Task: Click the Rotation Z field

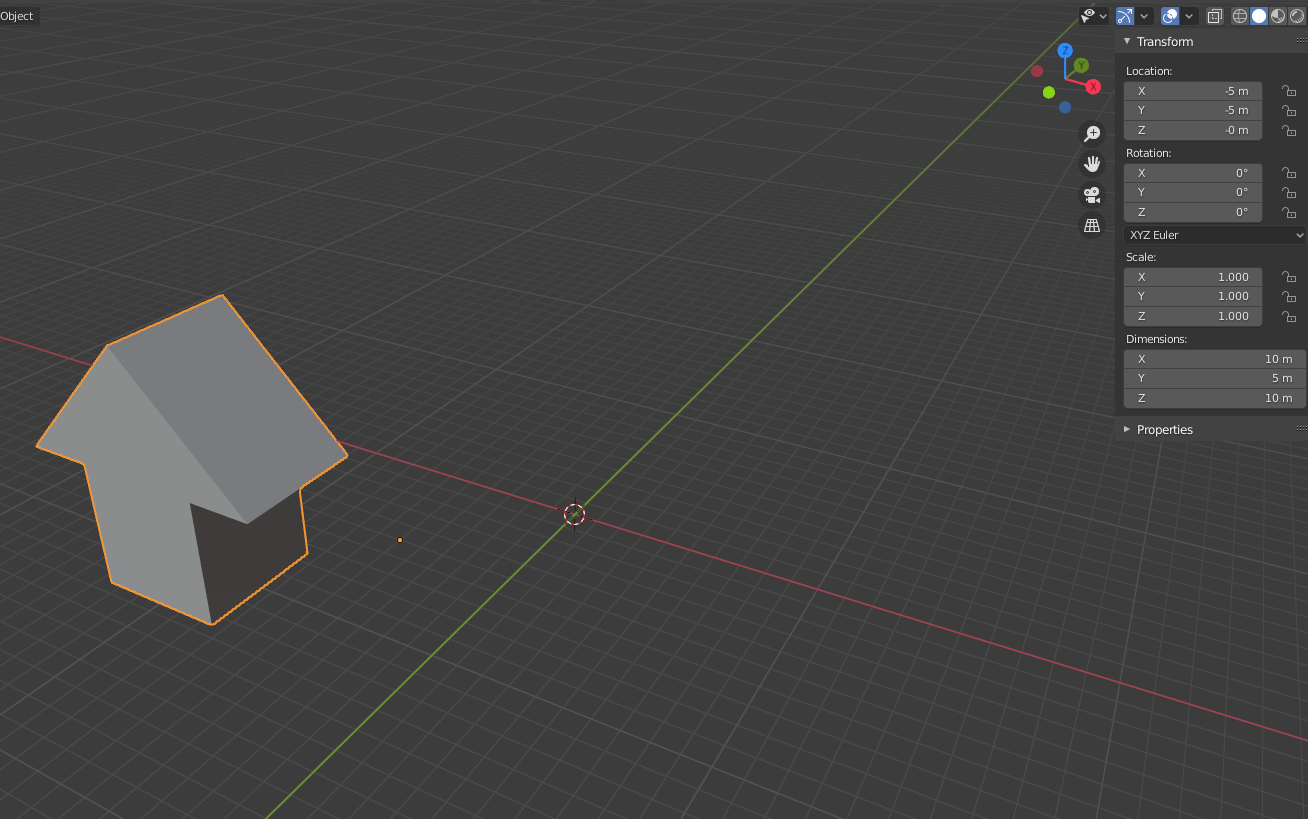Action: pos(1193,213)
